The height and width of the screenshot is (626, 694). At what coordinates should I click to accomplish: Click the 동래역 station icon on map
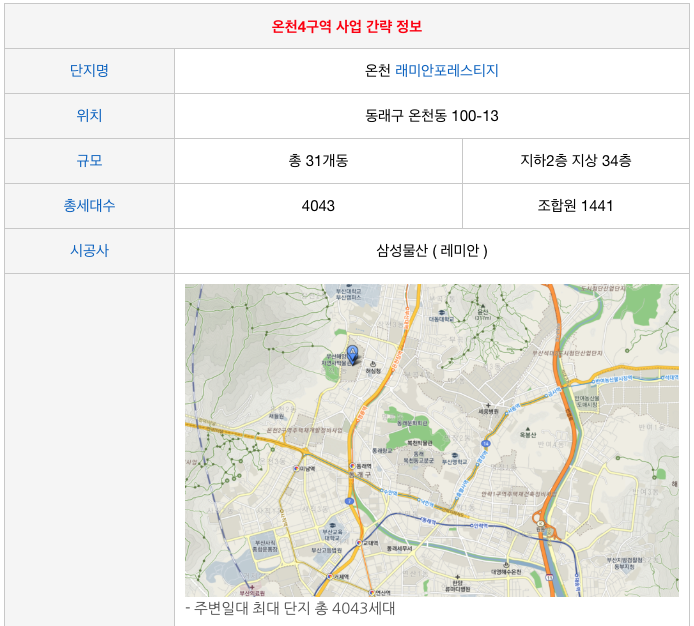(352, 466)
